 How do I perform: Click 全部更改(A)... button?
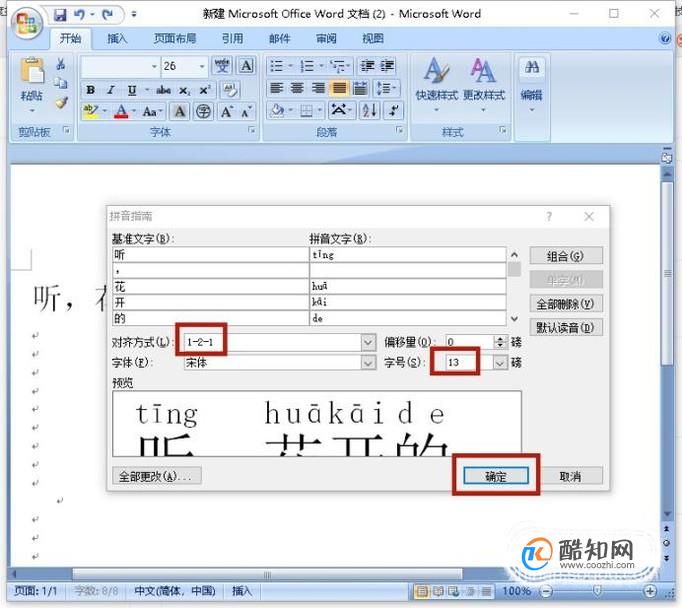pyautogui.click(x=157, y=476)
